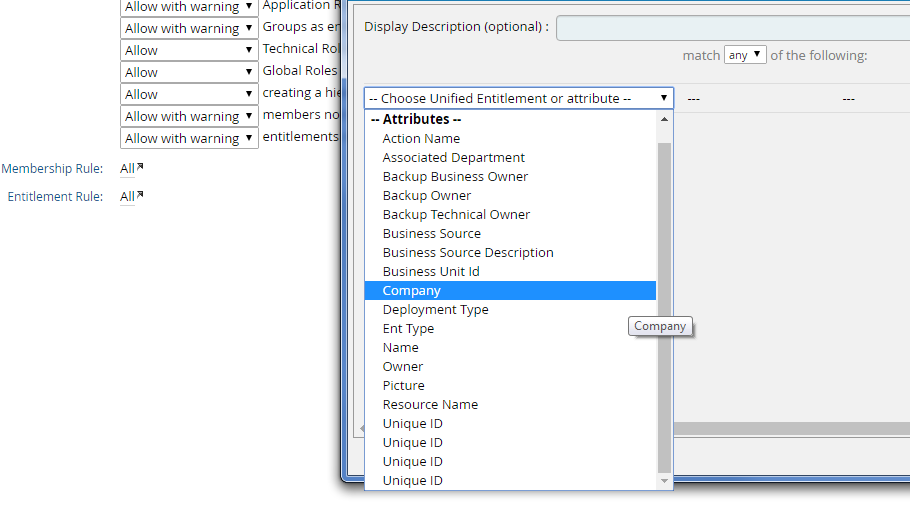The width and height of the screenshot is (910, 517).
Task: Open the match any dropdown
Action: tap(745, 55)
